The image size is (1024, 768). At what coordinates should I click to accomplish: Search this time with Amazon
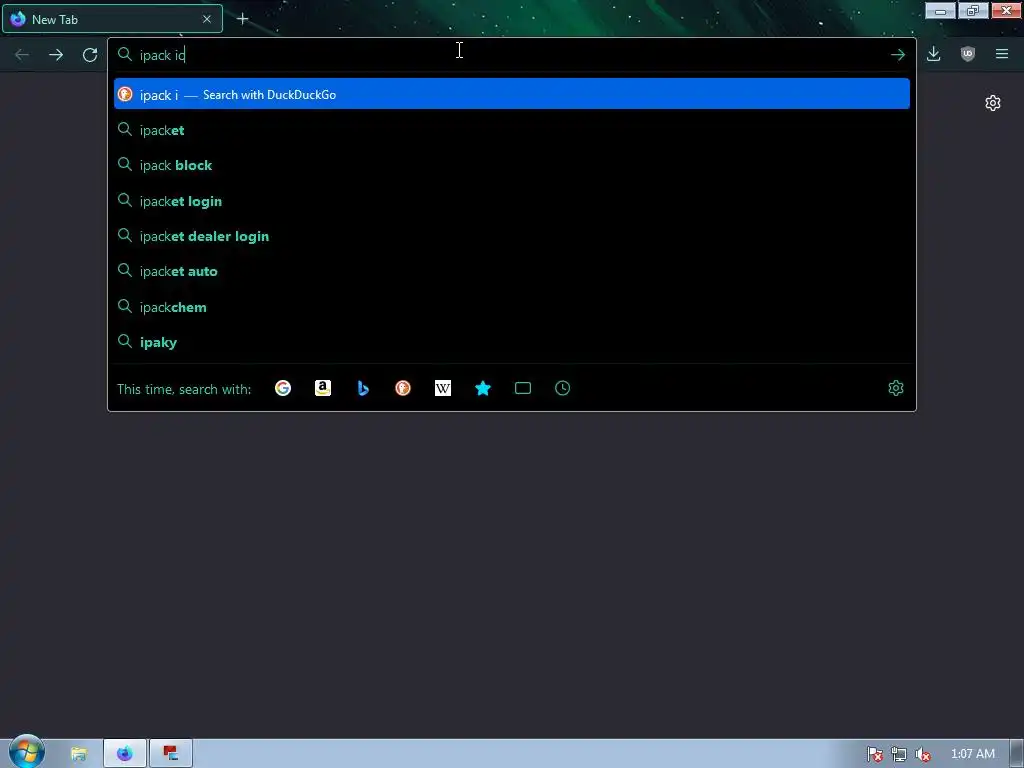coord(323,389)
